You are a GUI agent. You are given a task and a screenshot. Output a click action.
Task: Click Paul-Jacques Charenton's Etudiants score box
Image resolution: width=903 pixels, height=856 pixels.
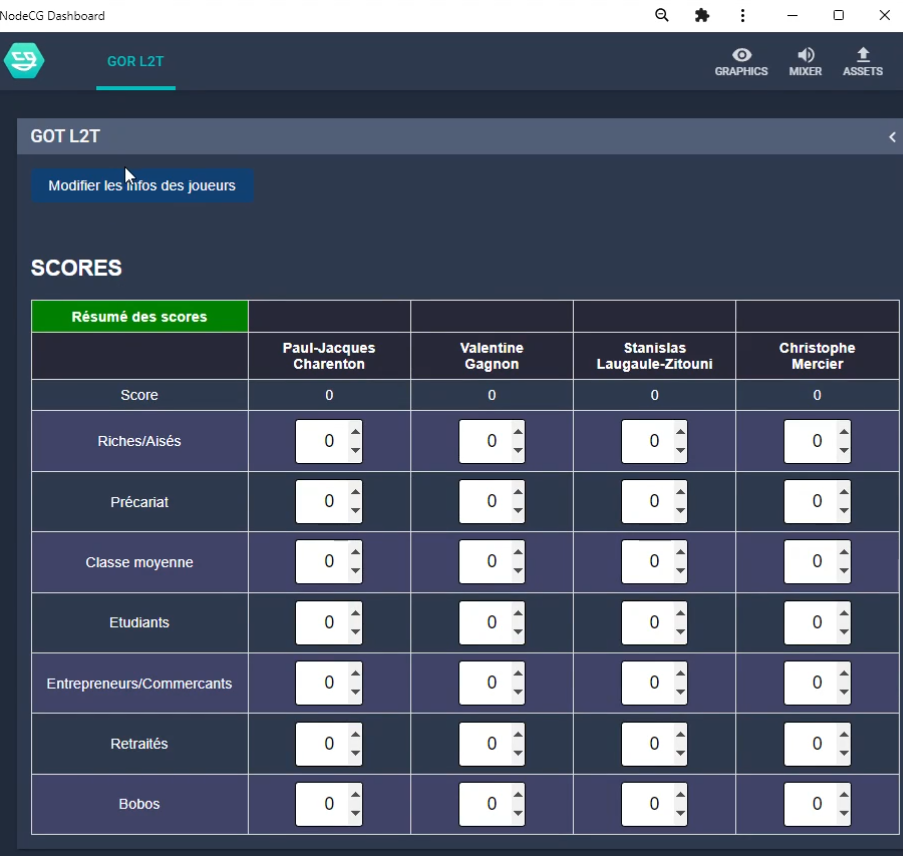(x=323, y=622)
